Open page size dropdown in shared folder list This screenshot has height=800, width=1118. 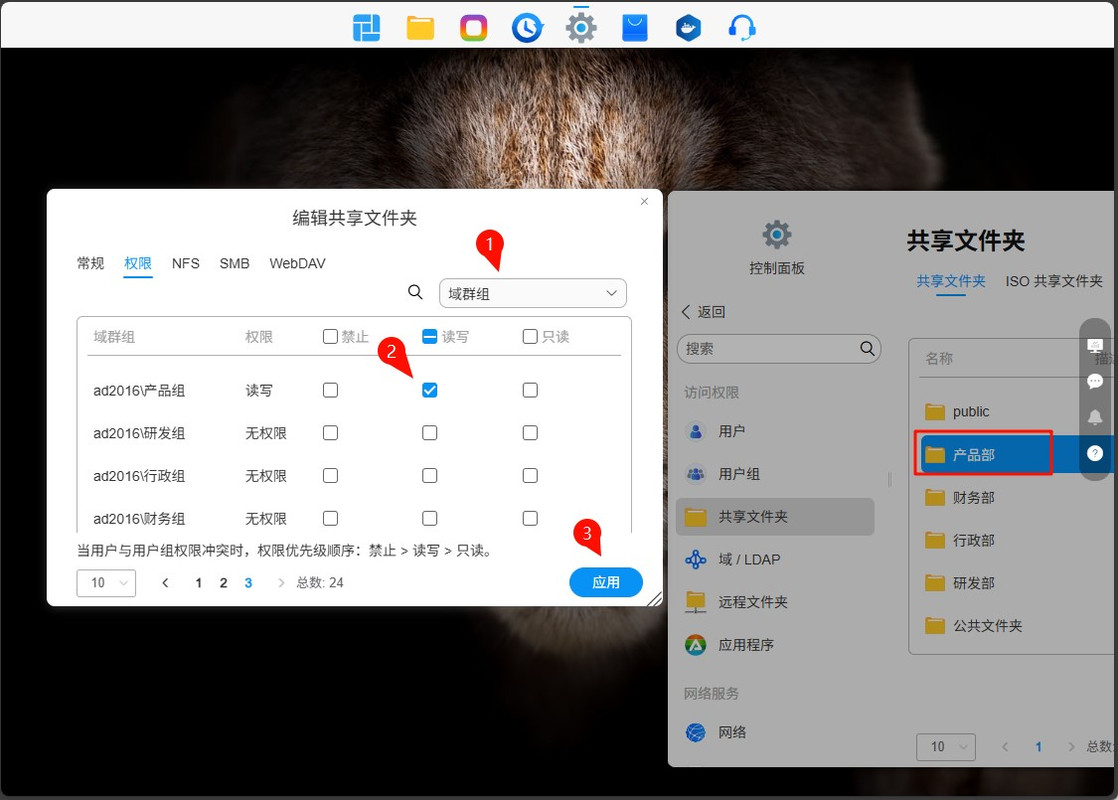[x=945, y=747]
